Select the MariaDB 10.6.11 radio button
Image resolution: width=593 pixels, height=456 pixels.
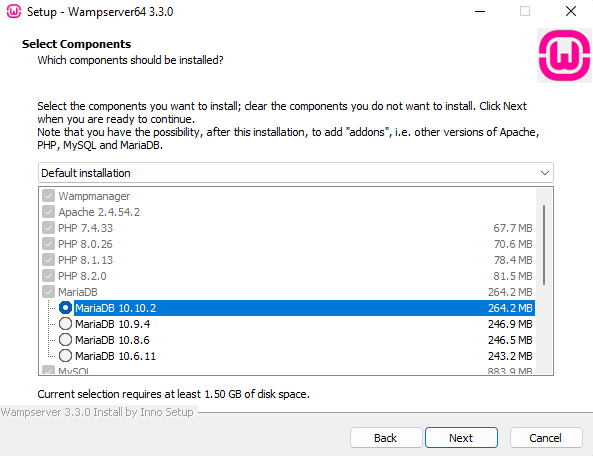point(65,355)
